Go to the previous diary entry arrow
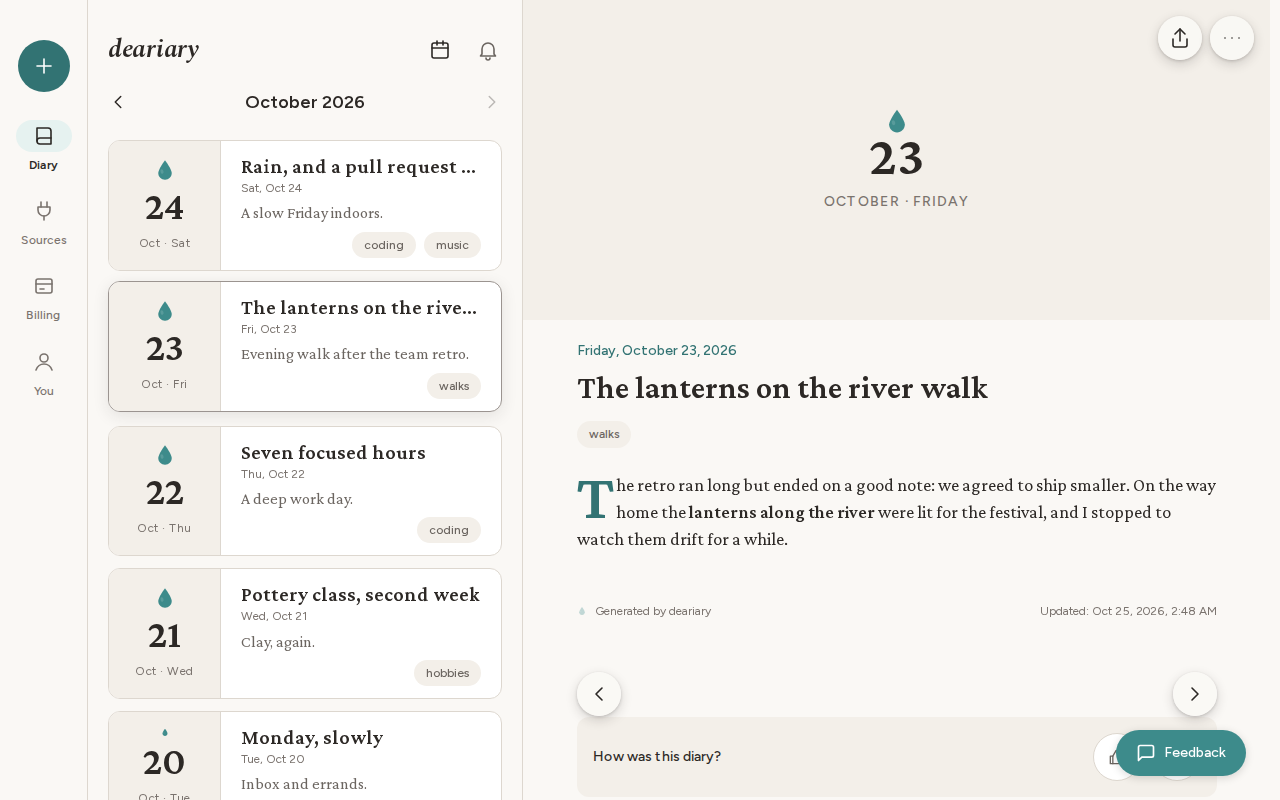This screenshot has width=1280, height=800. [x=599, y=694]
